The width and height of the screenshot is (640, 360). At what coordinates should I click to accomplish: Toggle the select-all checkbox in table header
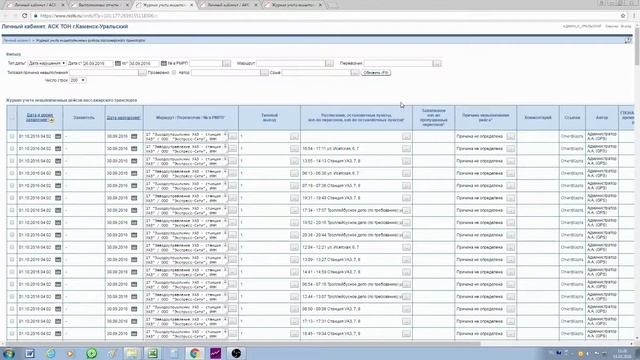[12, 118]
